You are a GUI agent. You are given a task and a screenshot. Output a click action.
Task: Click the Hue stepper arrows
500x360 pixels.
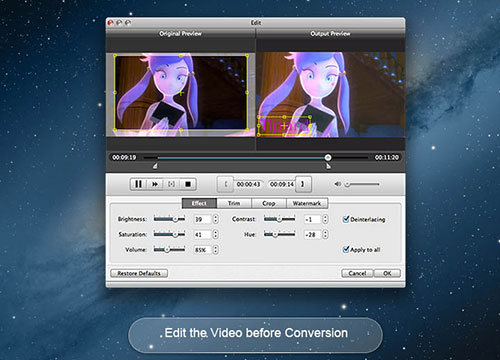click(325, 235)
